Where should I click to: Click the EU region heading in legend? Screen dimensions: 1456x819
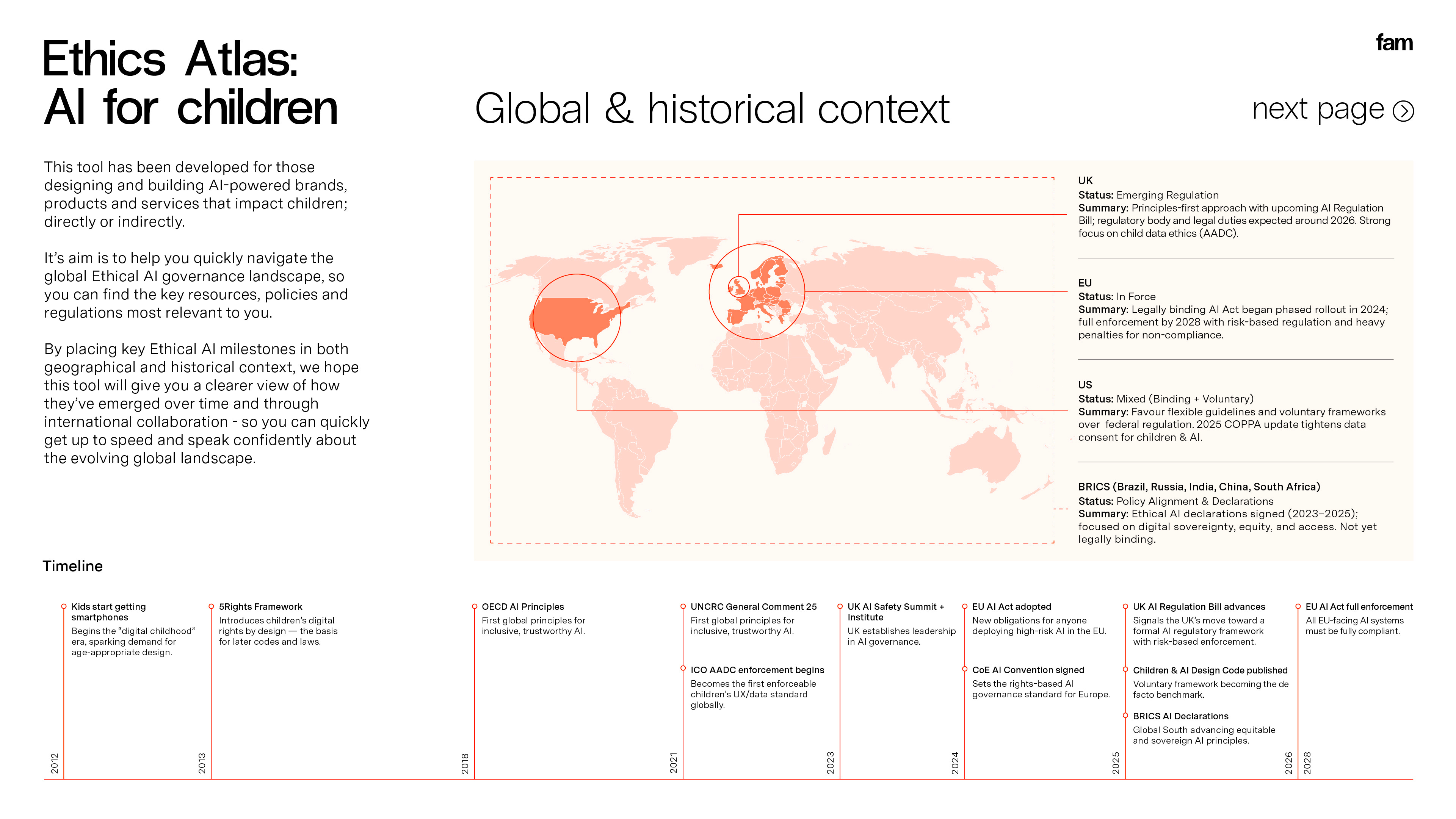pos(1085,283)
